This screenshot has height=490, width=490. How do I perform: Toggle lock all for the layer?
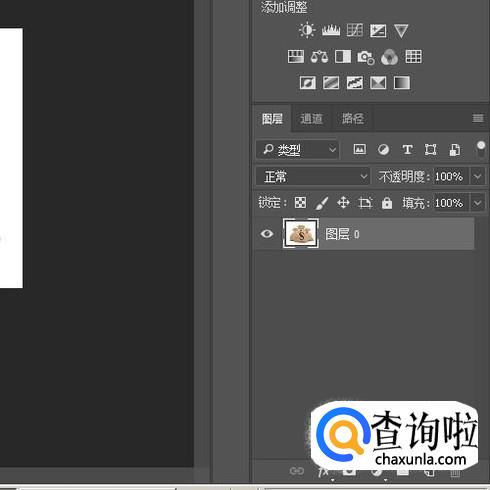tap(387, 203)
